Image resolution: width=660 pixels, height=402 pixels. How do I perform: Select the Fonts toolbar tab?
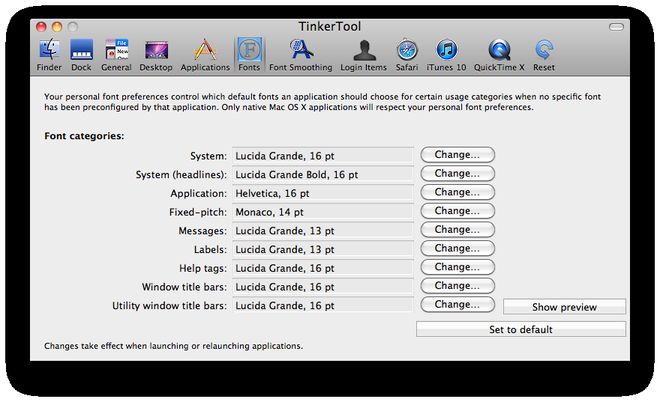249,54
